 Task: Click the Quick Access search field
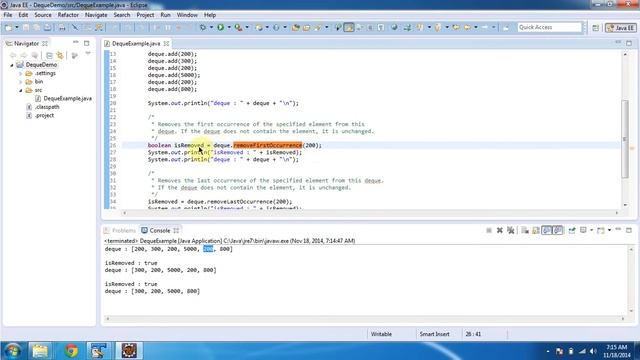coord(549,27)
